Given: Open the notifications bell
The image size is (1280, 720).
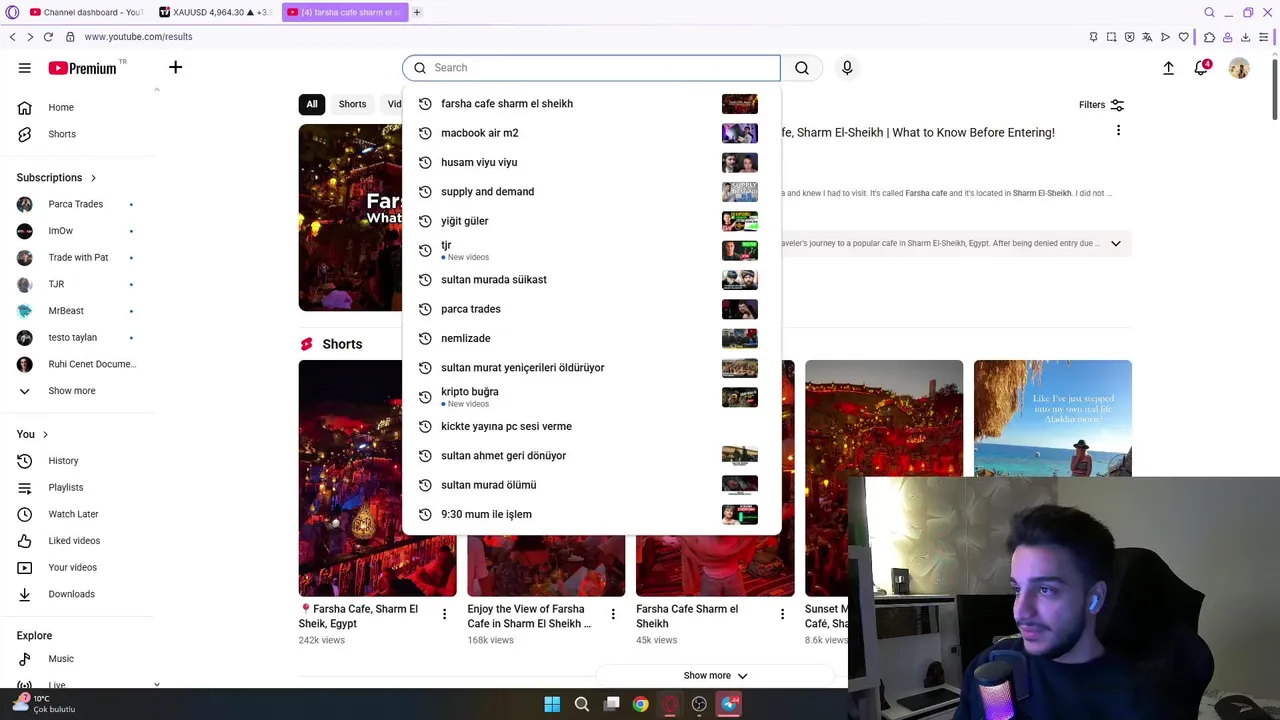Looking at the screenshot, I should [x=1201, y=68].
